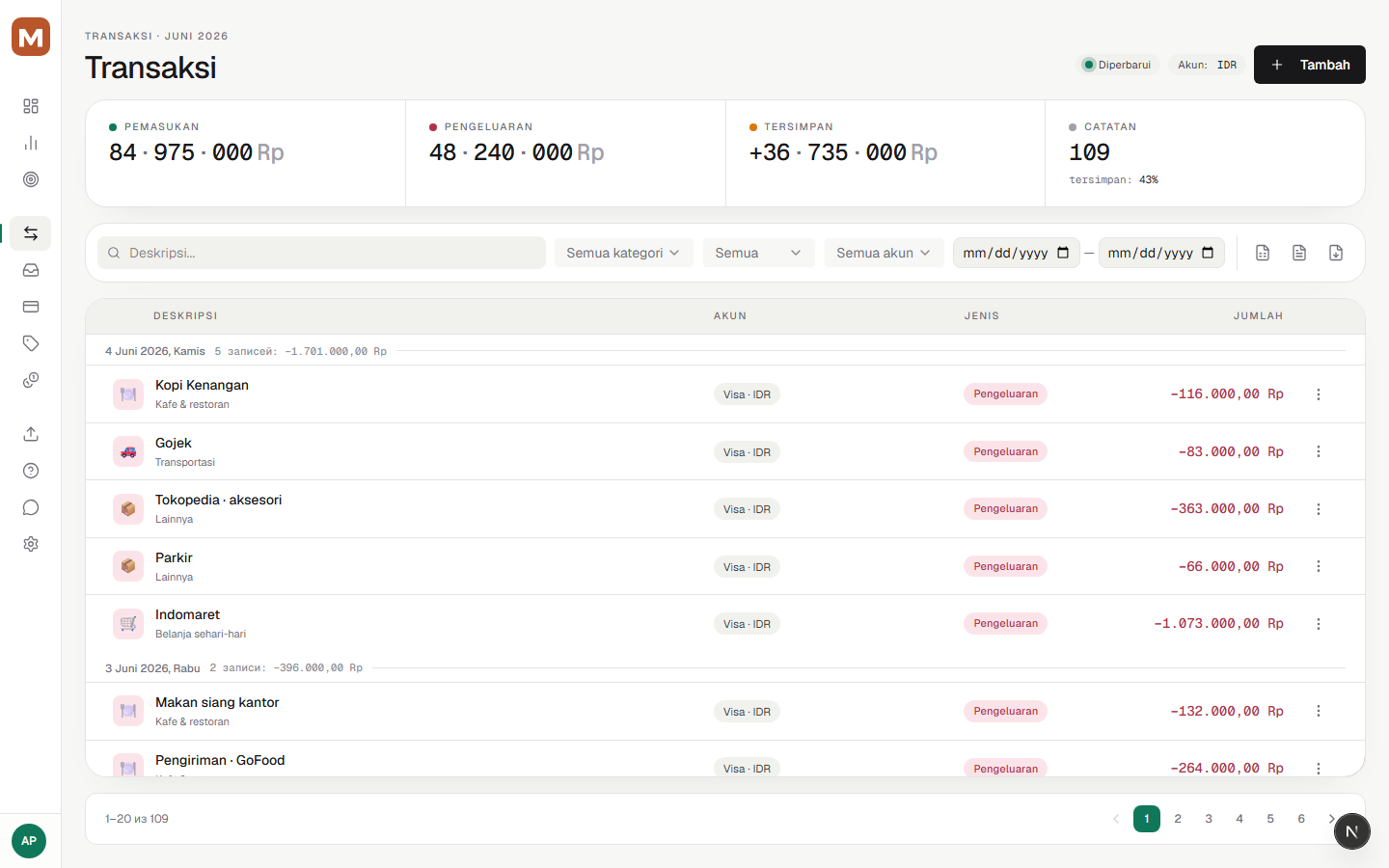Screen dimensions: 1389x868
Task: Click the -1.073.000,00 Rp amount
Action: (x=1218, y=624)
